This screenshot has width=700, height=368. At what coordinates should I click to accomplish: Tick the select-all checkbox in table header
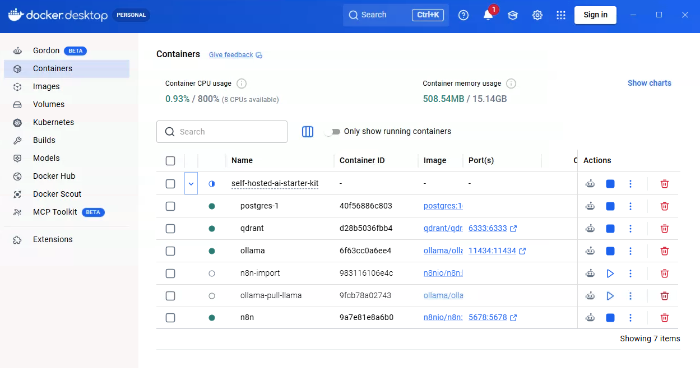(170, 161)
